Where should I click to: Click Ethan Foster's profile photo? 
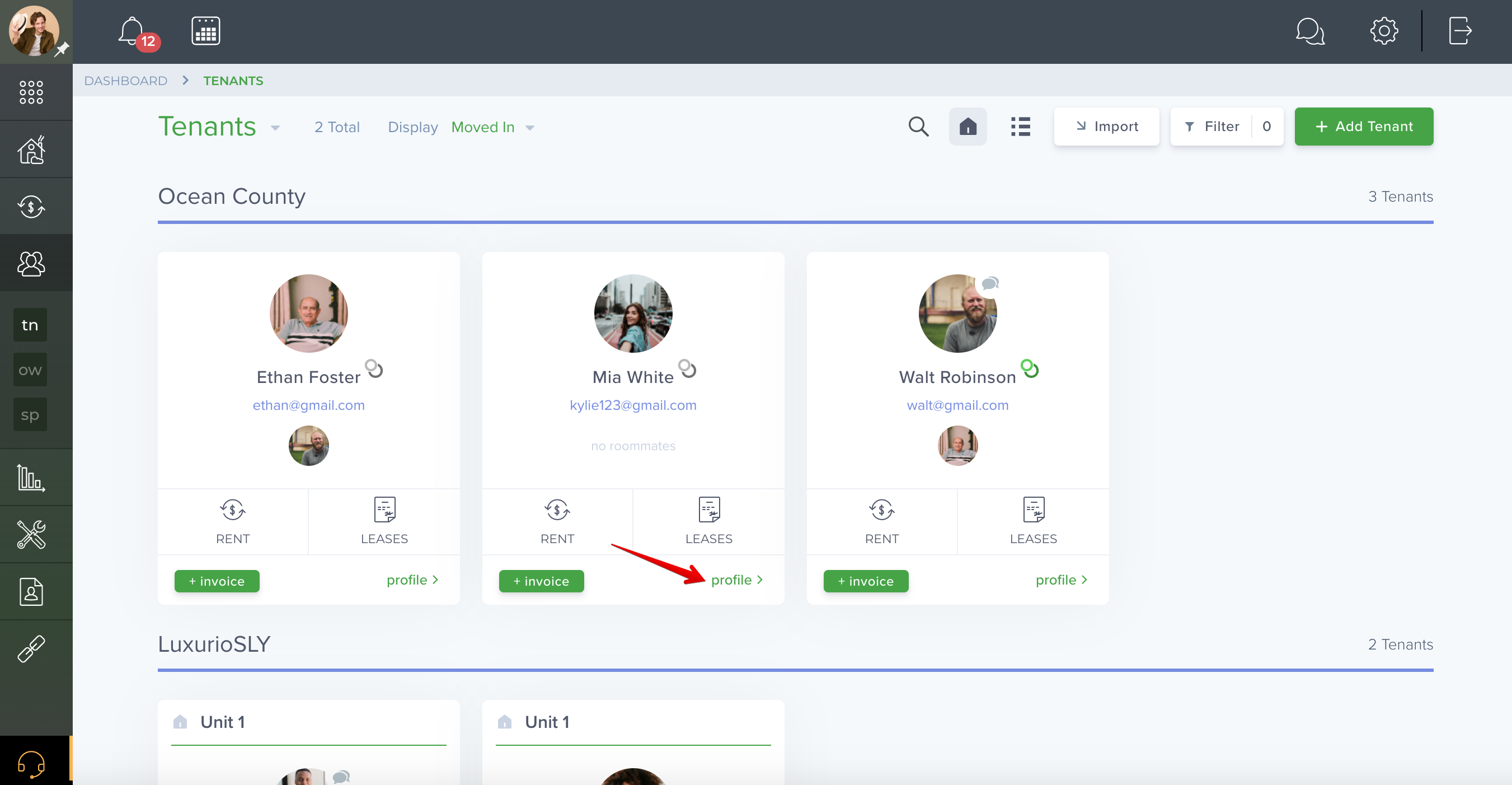308,314
